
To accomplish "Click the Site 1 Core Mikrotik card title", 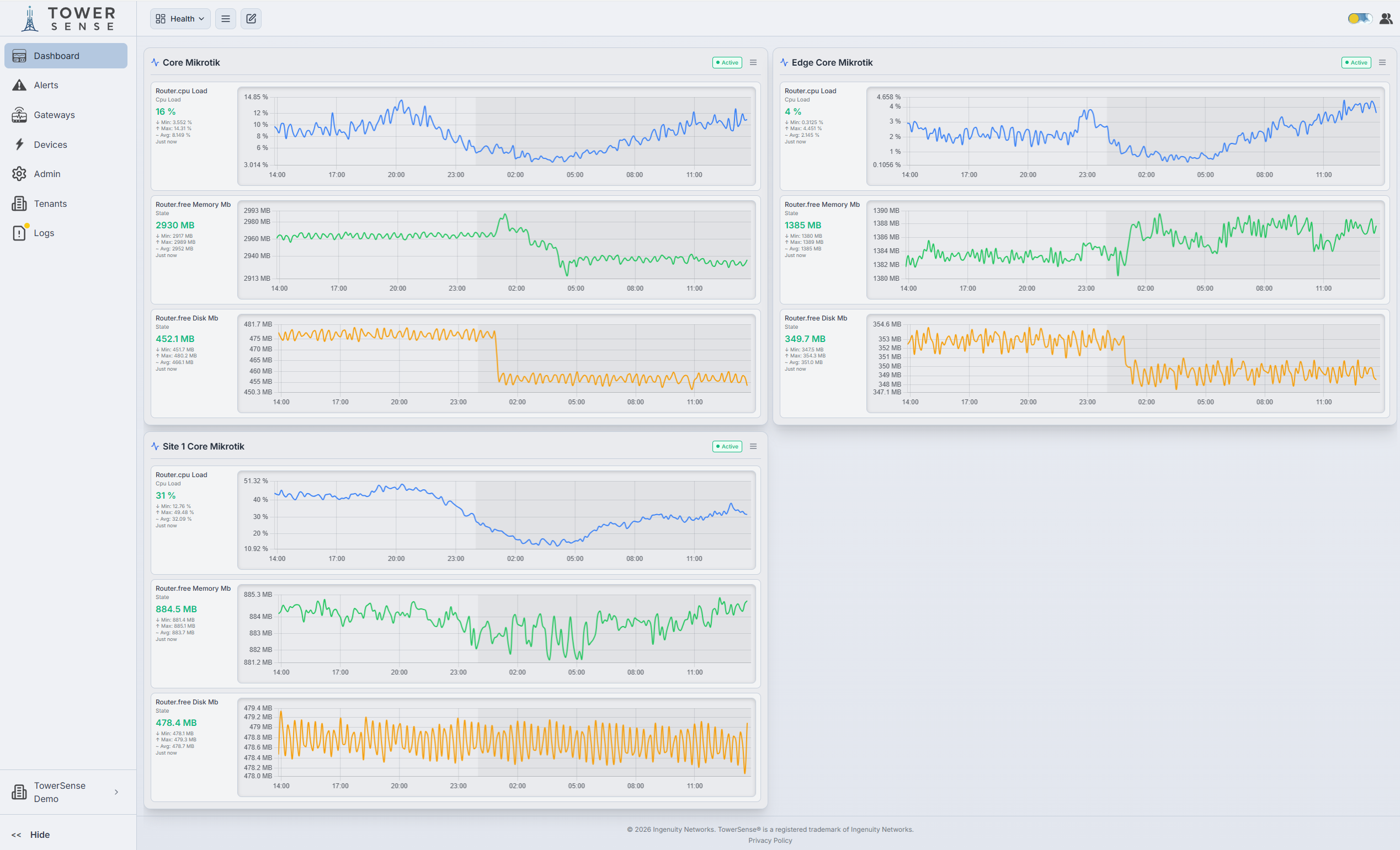I will [204, 446].
